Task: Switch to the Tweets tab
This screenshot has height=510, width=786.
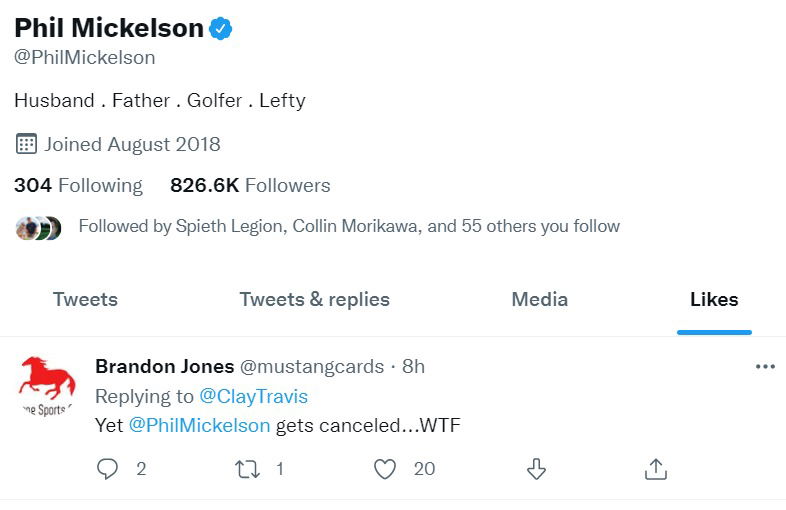Action: click(x=85, y=299)
